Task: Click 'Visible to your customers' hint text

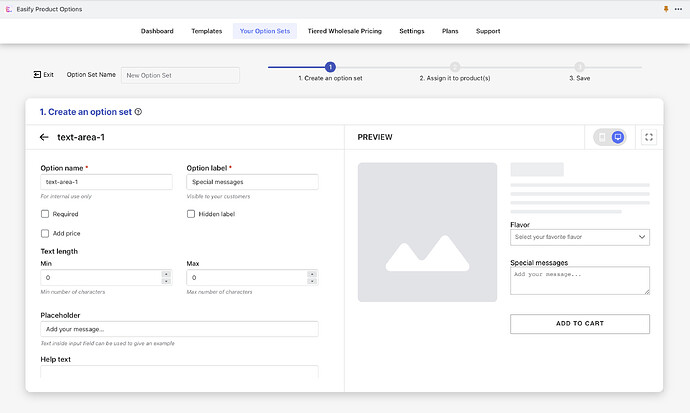Action: click(218, 197)
